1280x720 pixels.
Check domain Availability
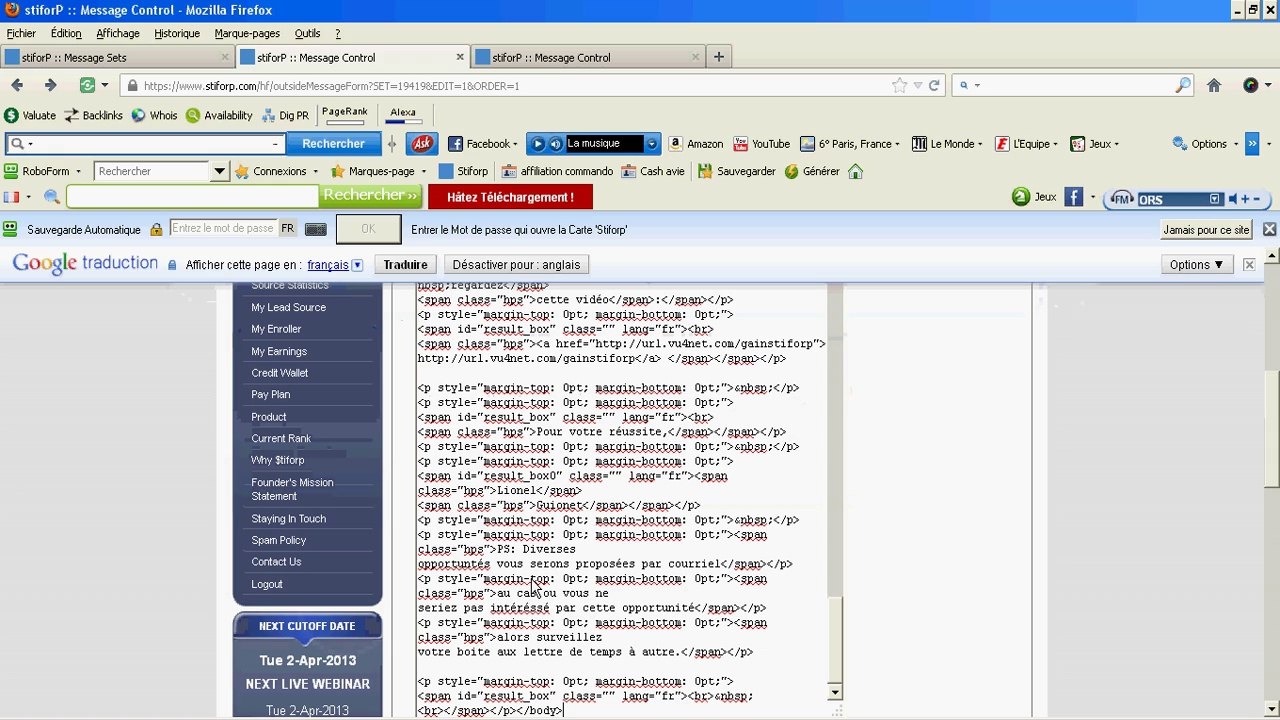[x=219, y=116]
